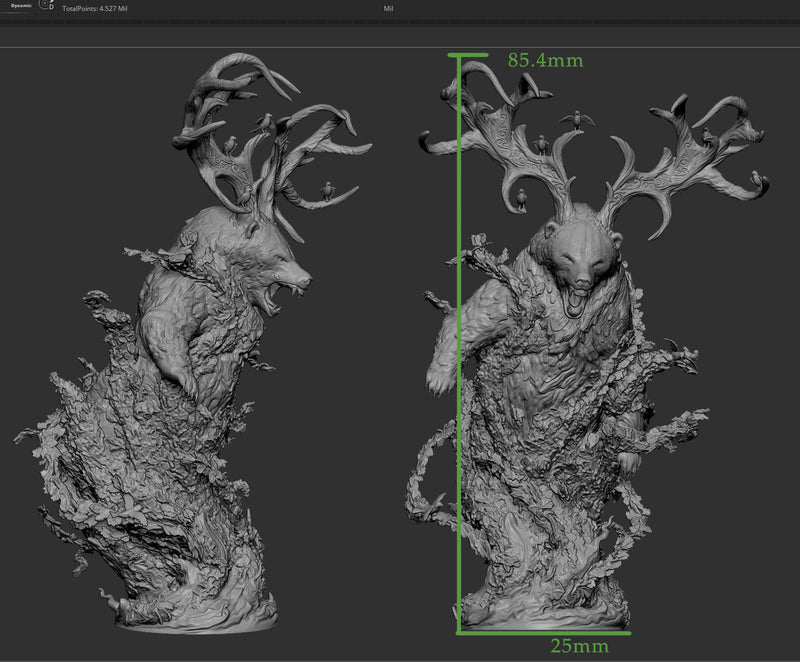
Task: Select the 85.4mm height label
Action: [545, 60]
